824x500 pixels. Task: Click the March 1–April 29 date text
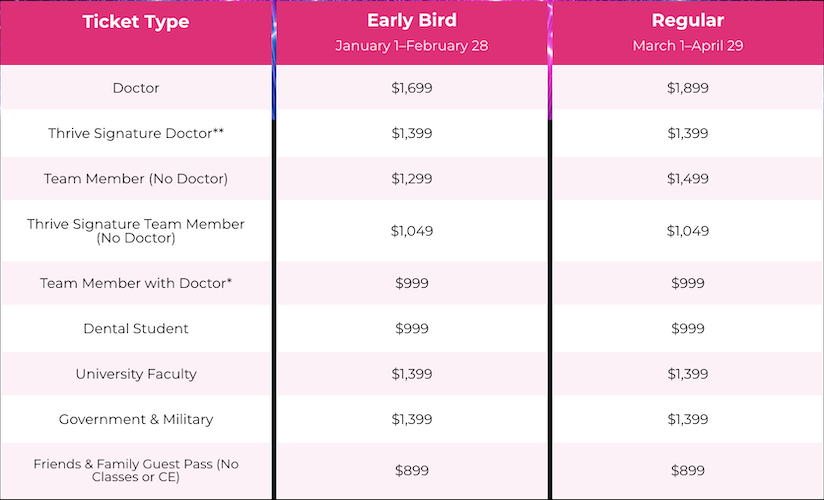[686, 46]
